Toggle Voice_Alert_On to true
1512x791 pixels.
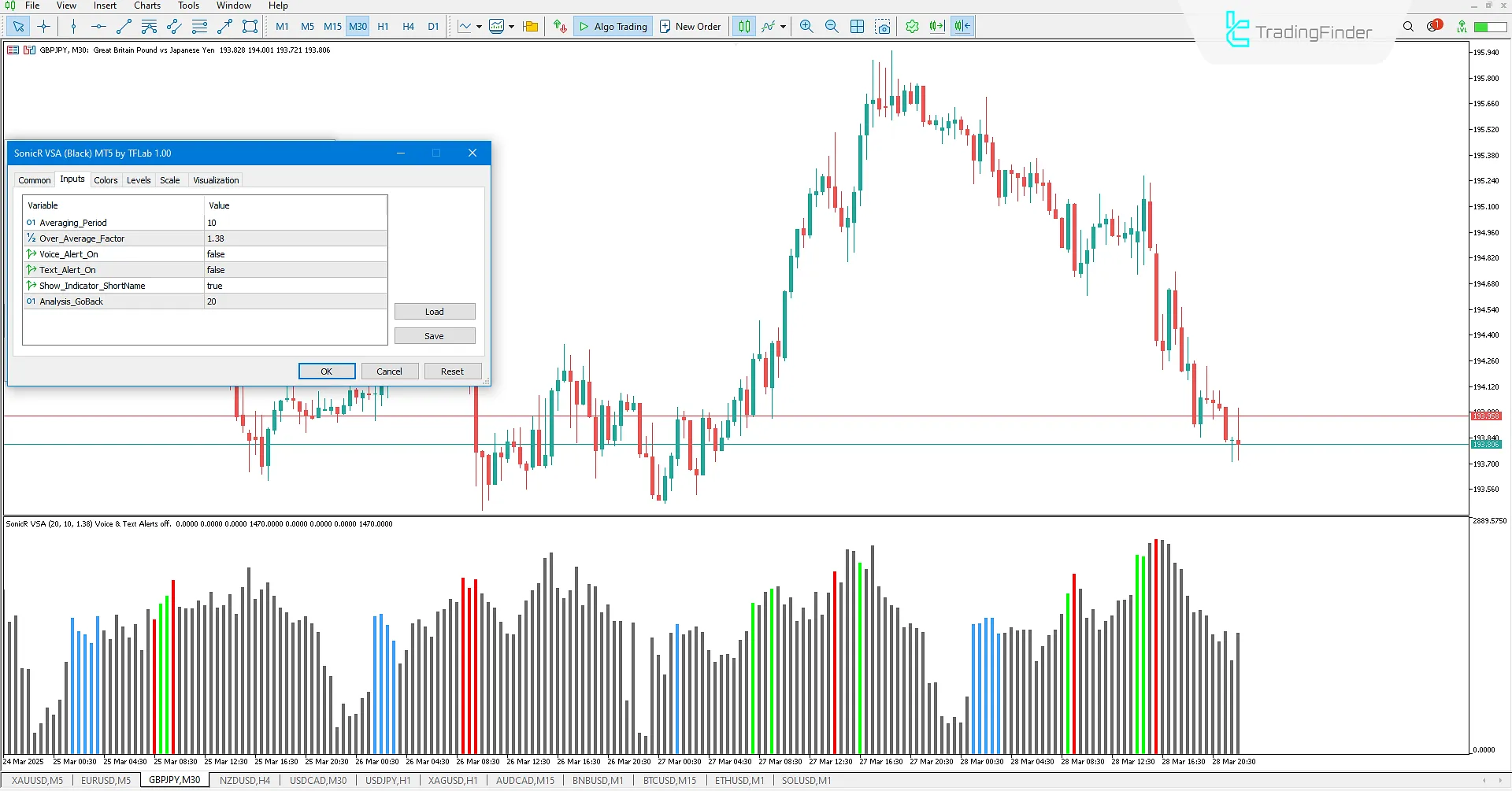[295, 253]
